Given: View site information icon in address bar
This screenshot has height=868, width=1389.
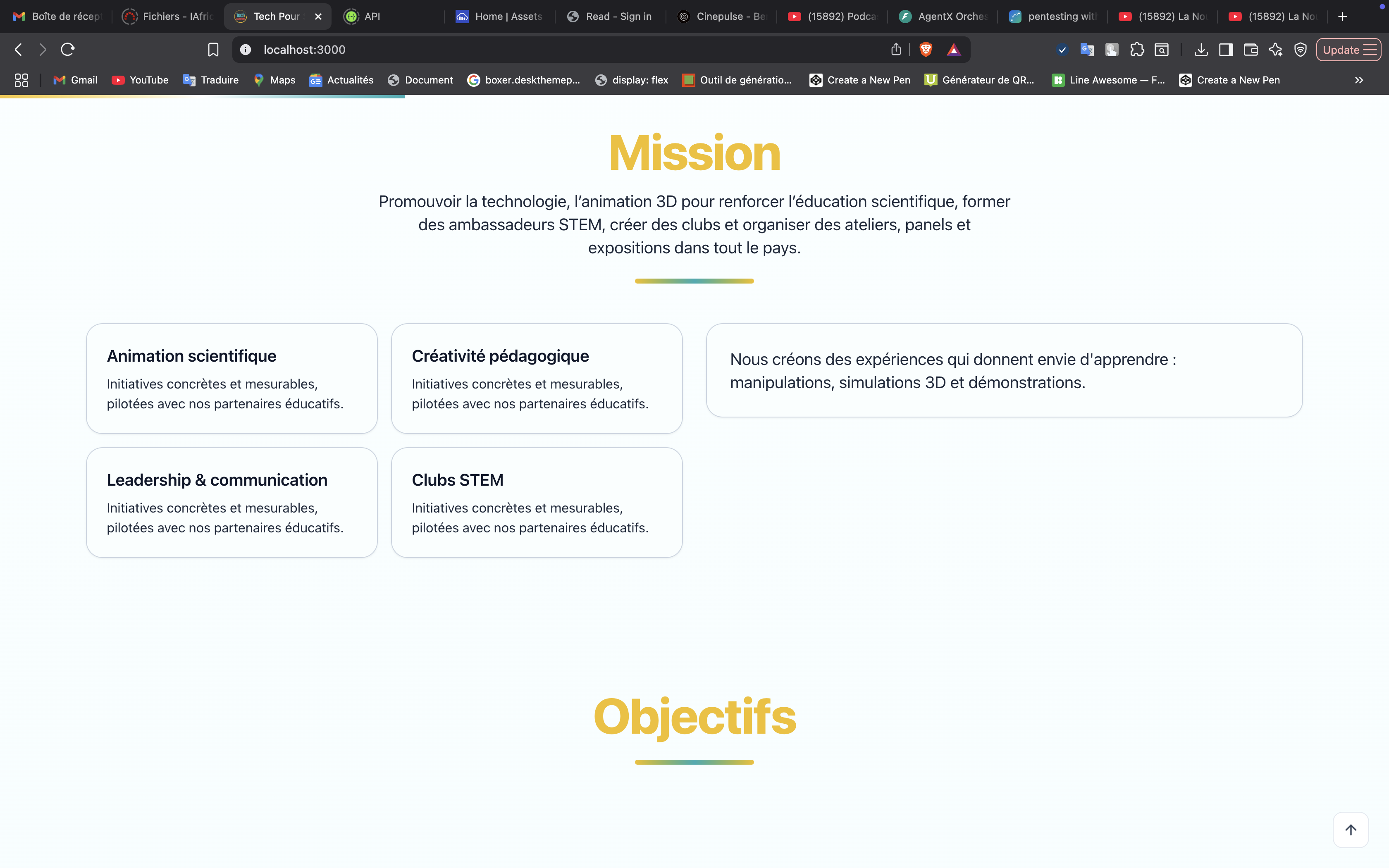Looking at the screenshot, I should (x=246, y=50).
